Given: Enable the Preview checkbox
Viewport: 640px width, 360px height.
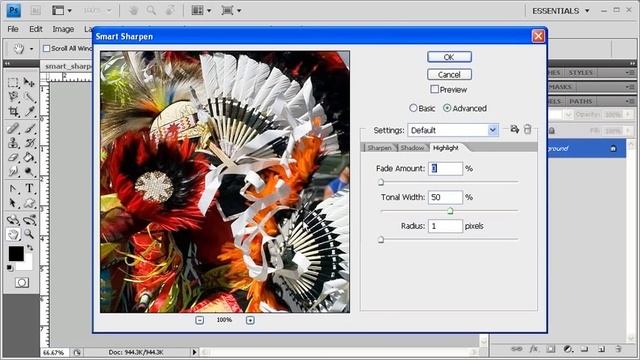Looking at the screenshot, I should (x=435, y=89).
